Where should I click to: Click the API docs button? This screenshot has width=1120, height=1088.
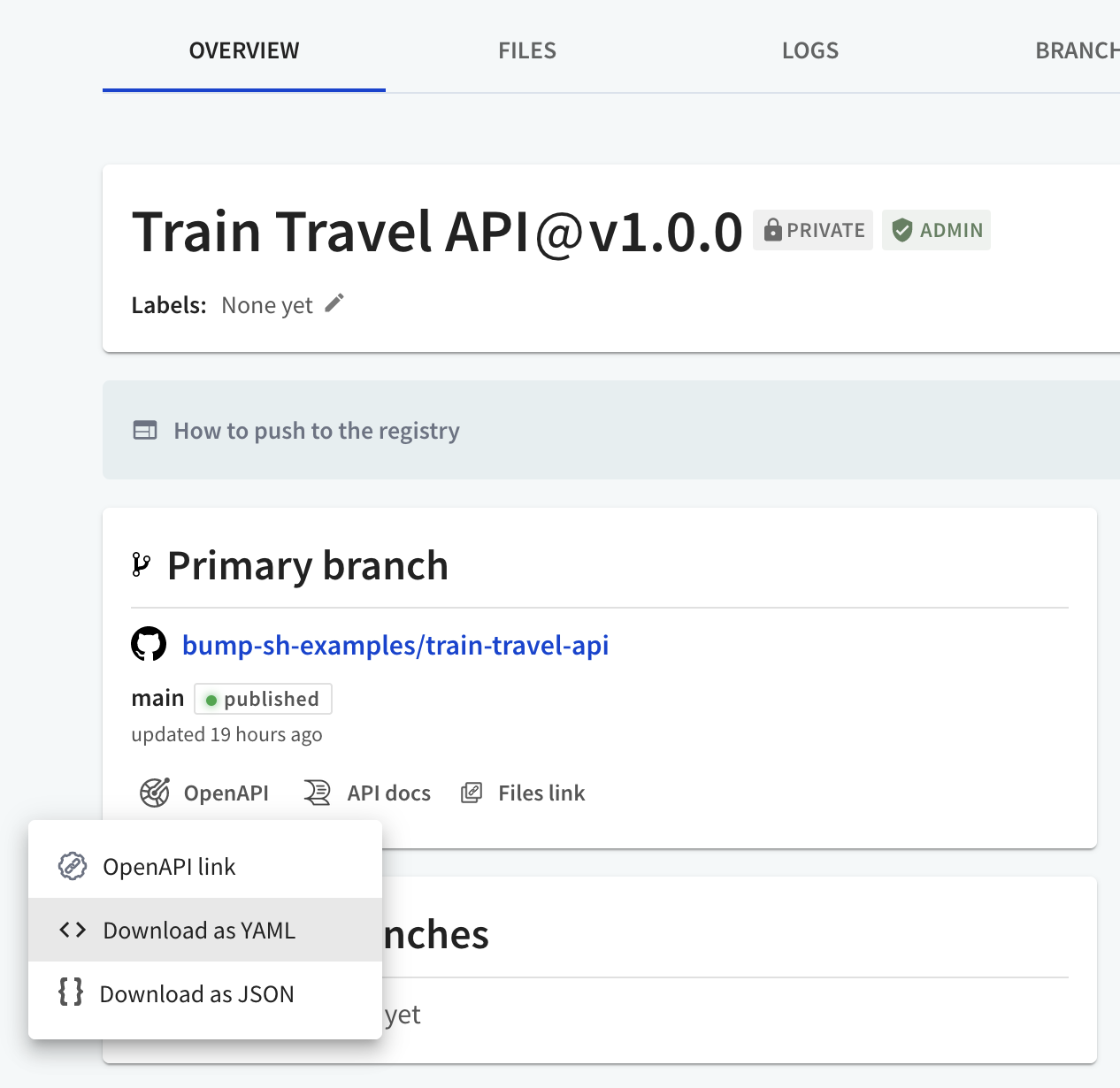click(388, 793)
